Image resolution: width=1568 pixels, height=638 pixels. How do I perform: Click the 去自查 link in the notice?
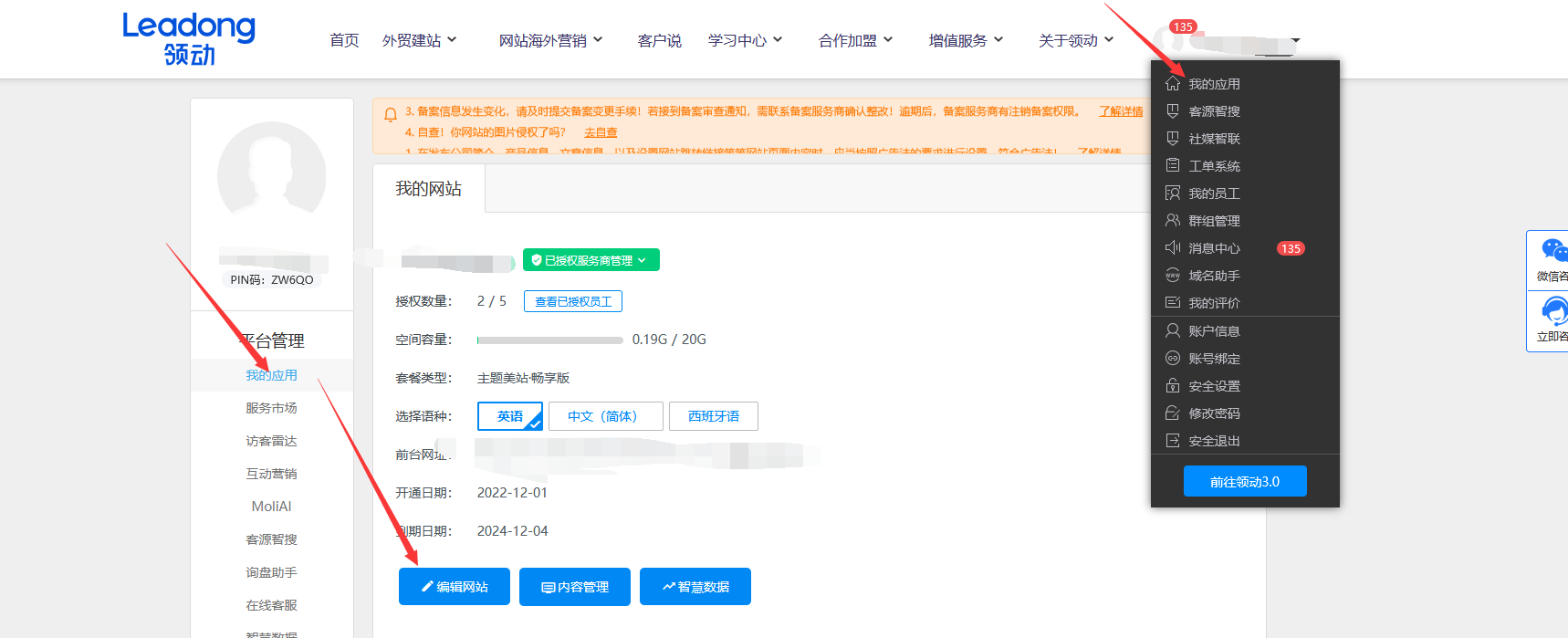(x=601, y=132)
